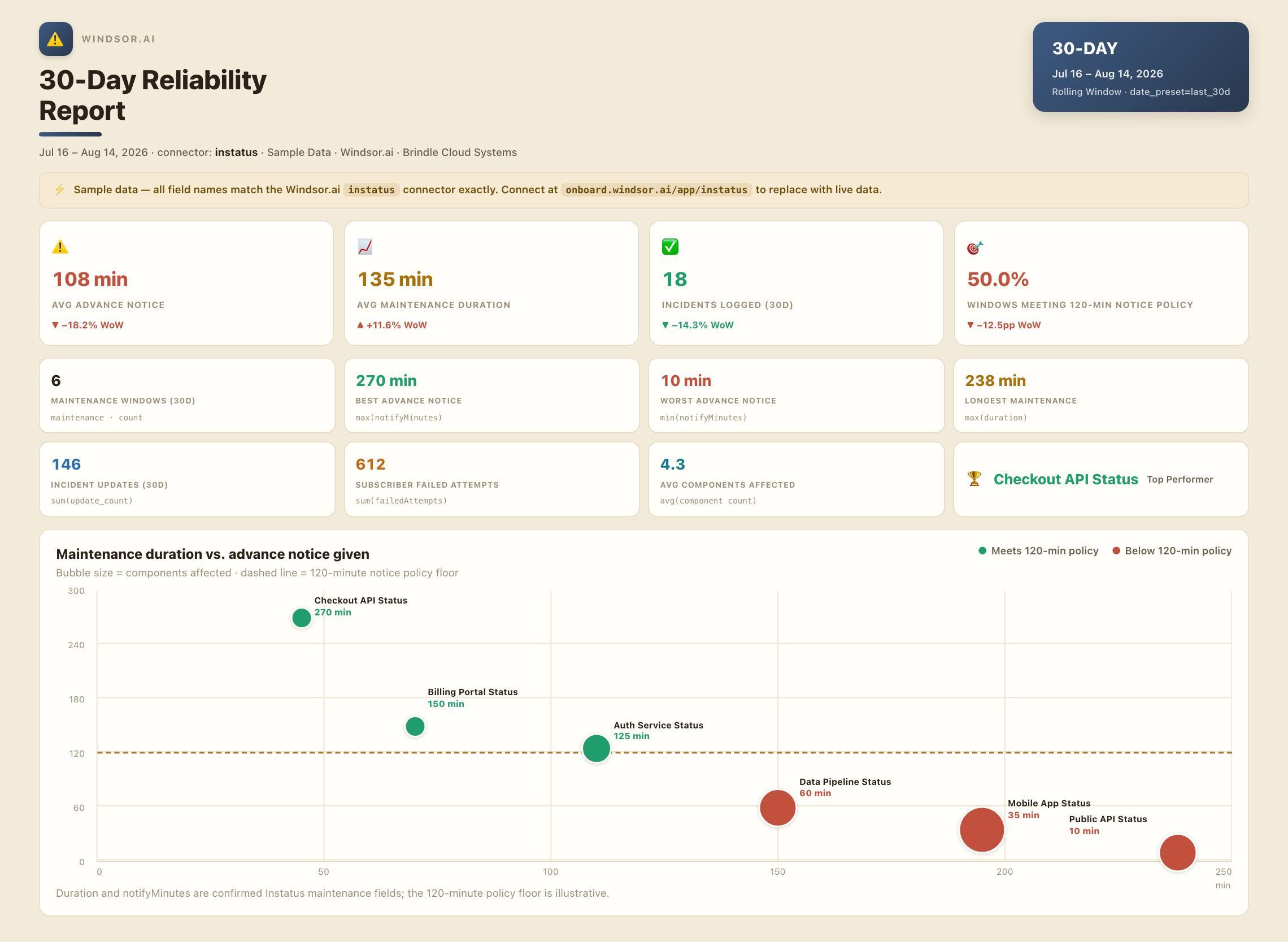Click the Checkout API Status Top Performer title

(x=1065, y=479)
